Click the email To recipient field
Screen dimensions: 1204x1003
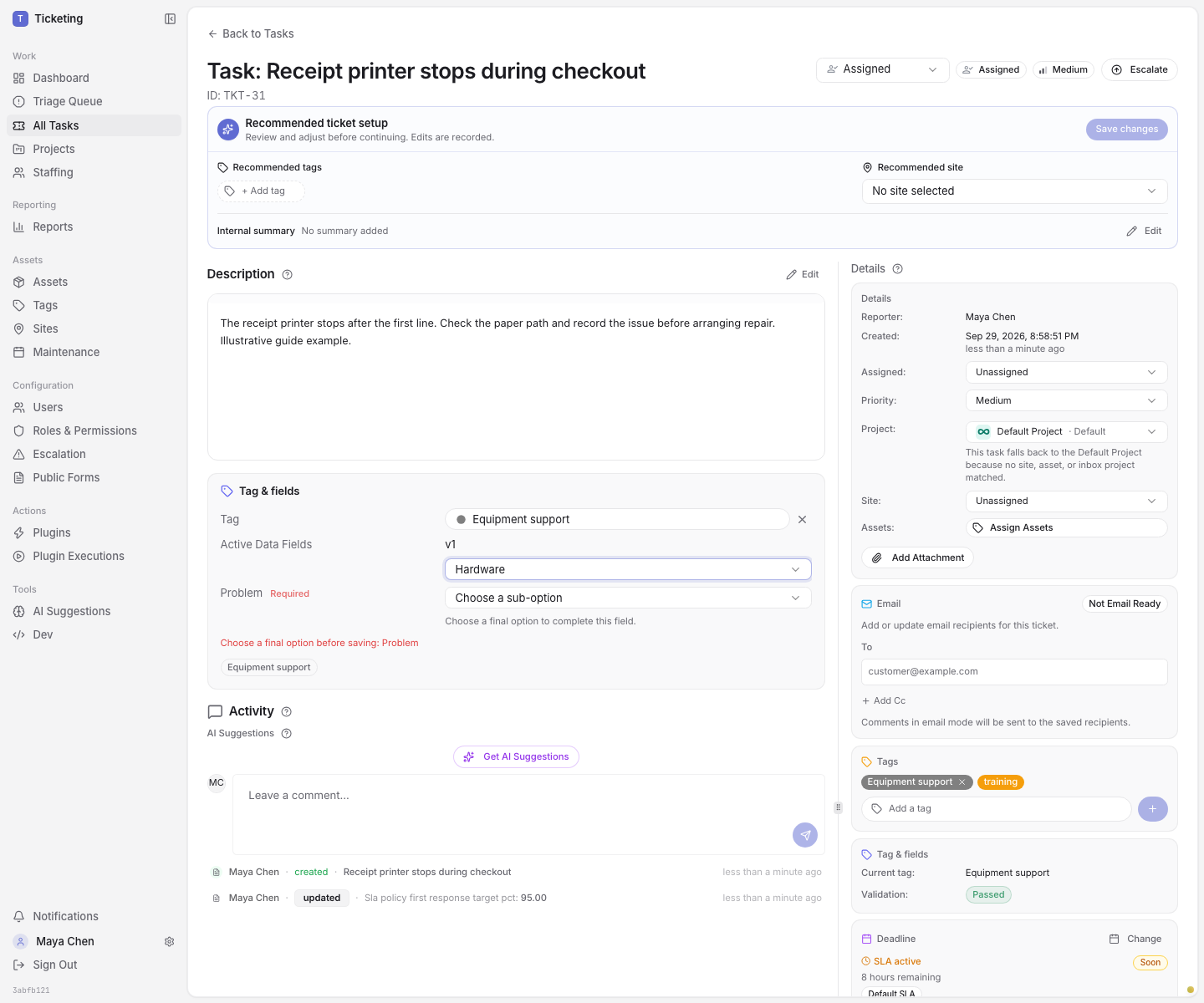[1014, 671]
